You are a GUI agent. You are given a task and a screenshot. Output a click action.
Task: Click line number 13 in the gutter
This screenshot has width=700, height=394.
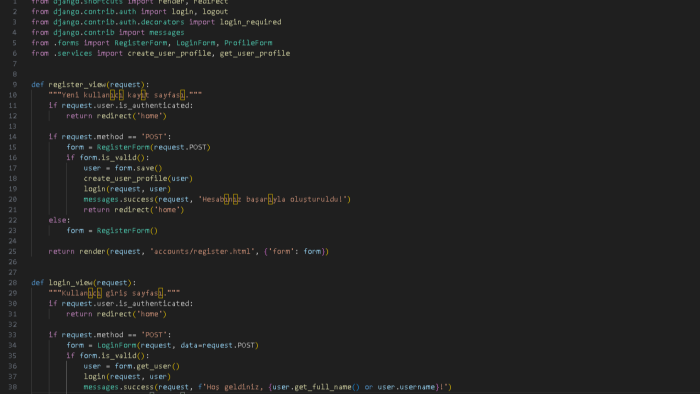[12, 126]
